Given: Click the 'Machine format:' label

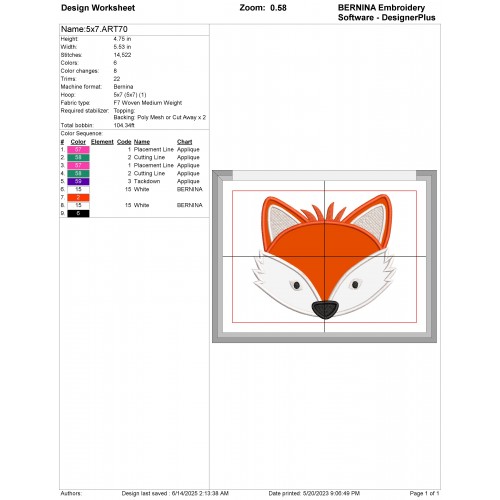Looking at the screenshot, I should click(81, 87).
